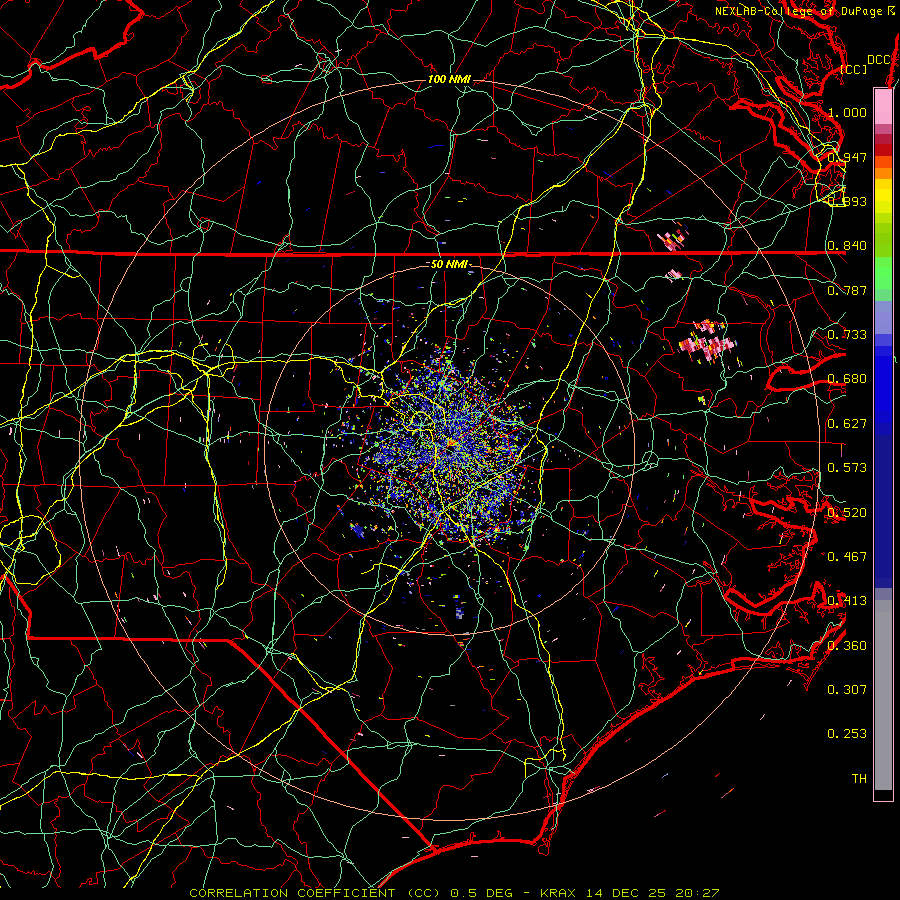900x900 pixels.
Task: Select the 0.253 legend value
Action: tap(847, 734)
